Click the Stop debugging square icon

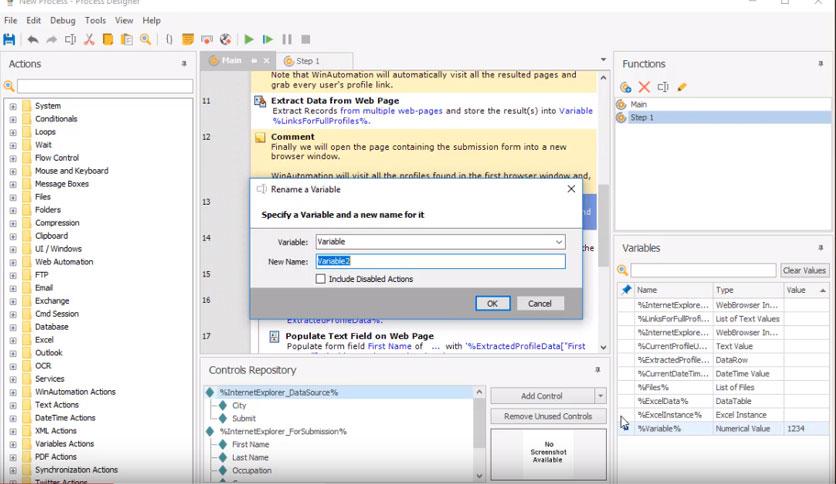[306, 39]
